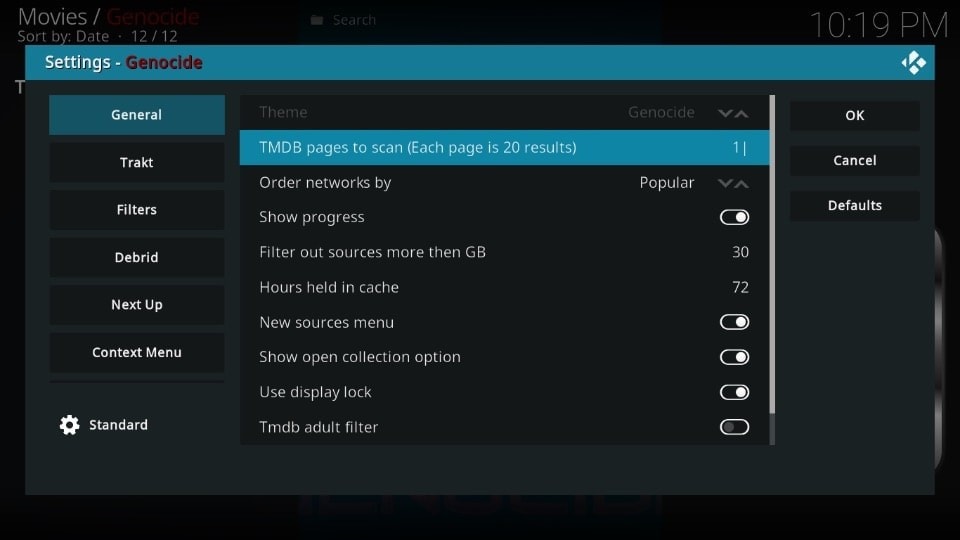
Task: Change the Standard settings level
Action: pyautogui.click(x=104, y=425)
